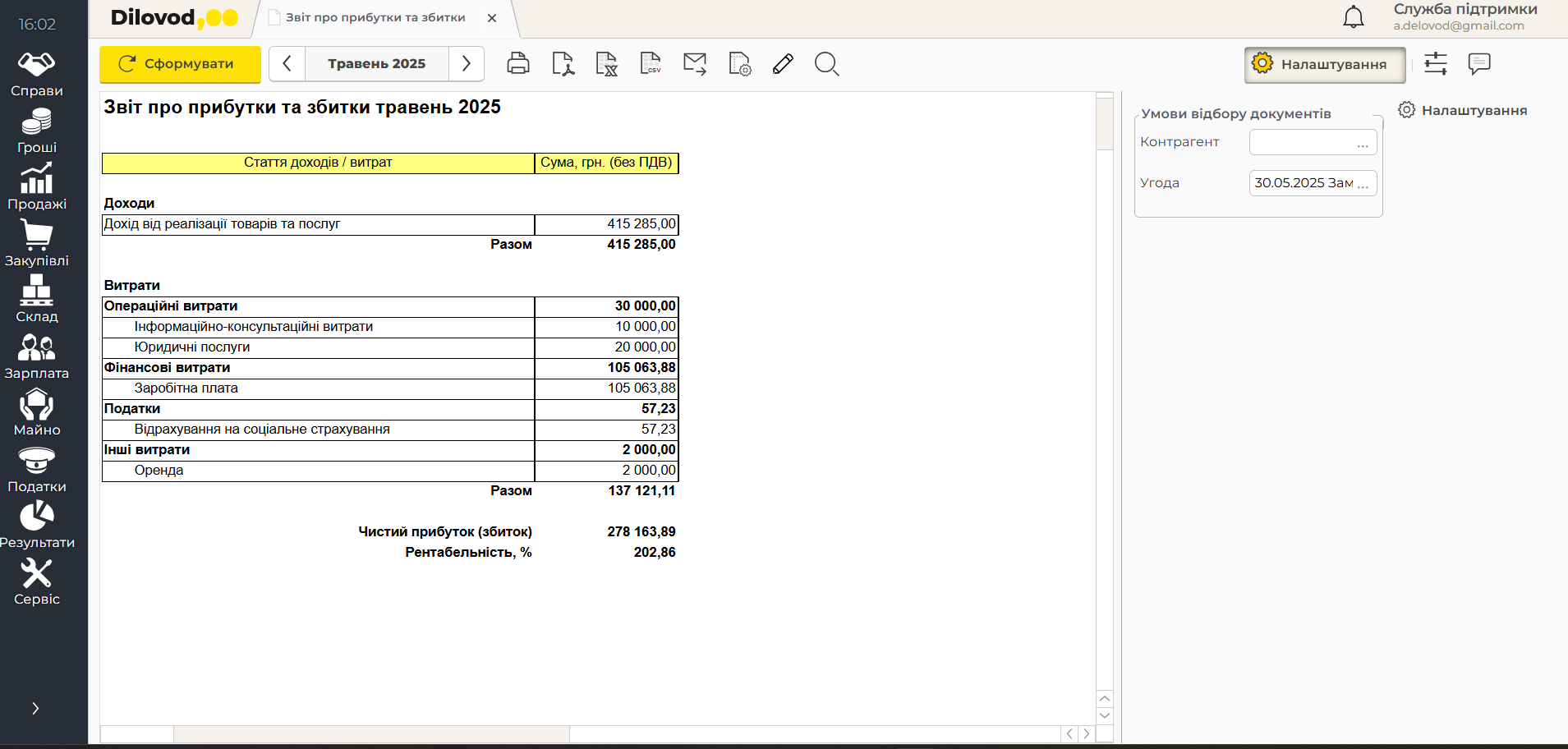The width and height of the screenshot is (1568, 749).
Task: Toggle the Налаштування settings panel button
Action: 1324,65
